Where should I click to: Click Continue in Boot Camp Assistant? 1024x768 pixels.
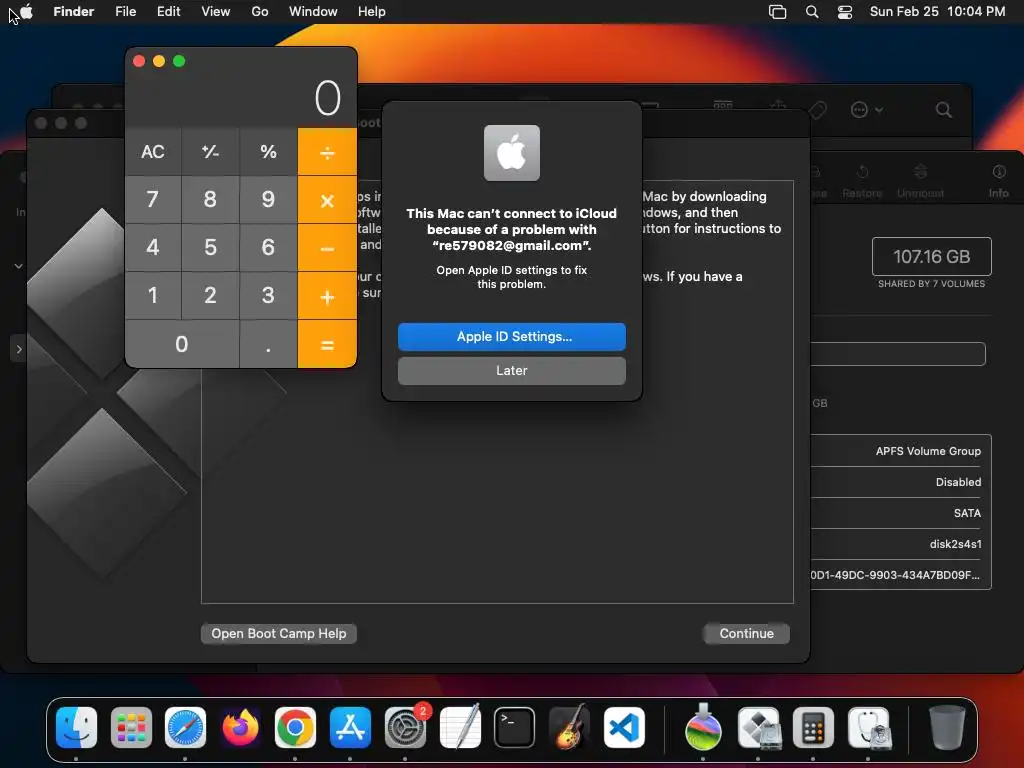[746, 633]
